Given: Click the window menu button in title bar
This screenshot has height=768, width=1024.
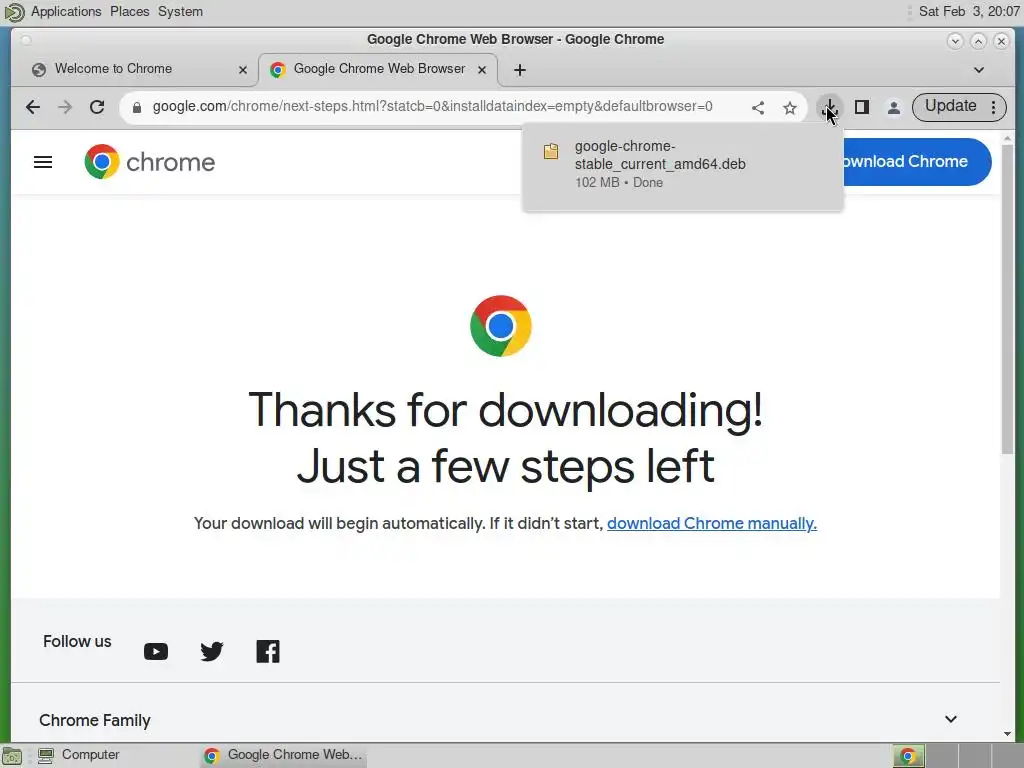Looking at the screenshot, I should [x=26, y=40].
